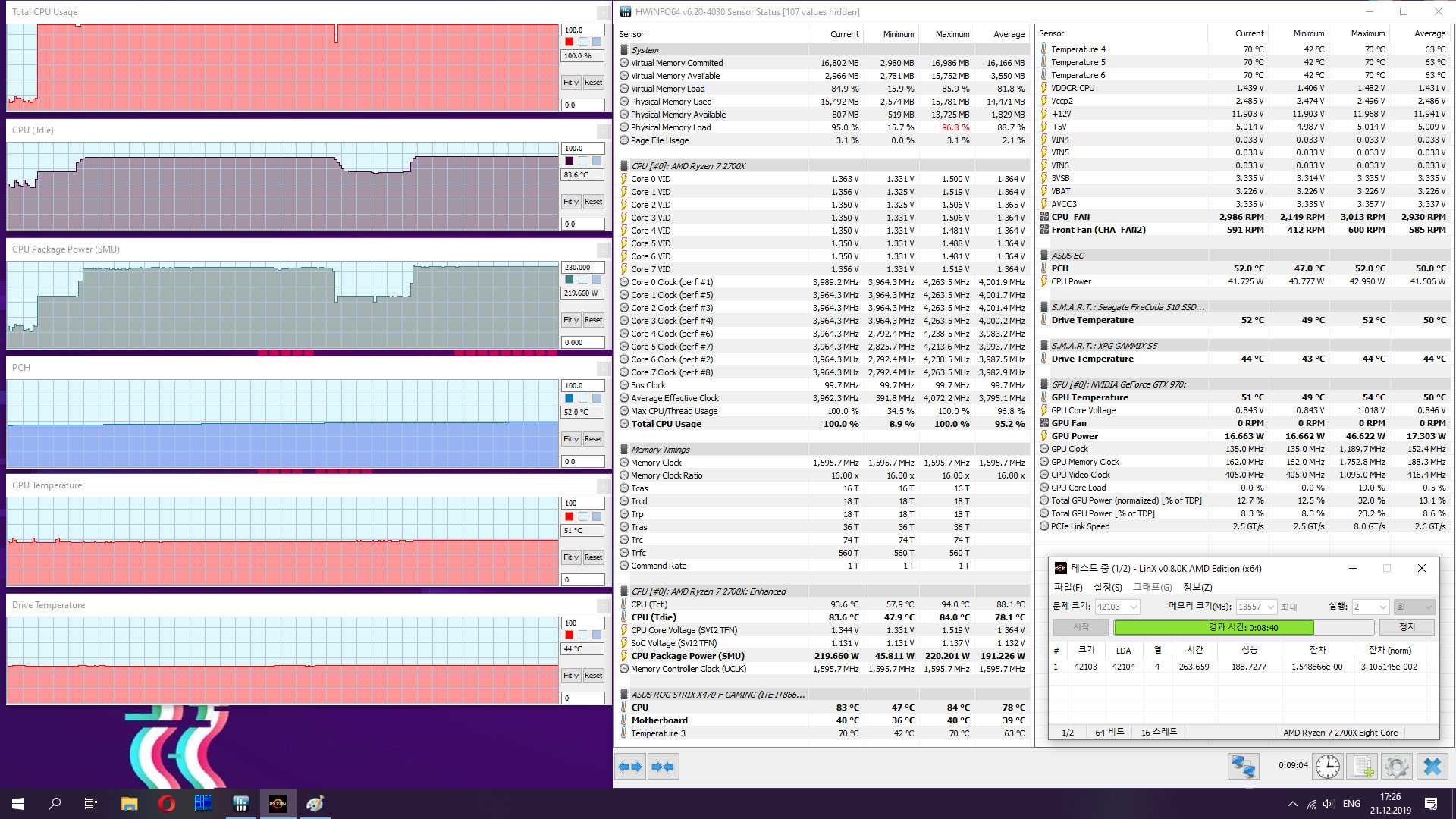Click the blue X close sensors icon
This screenshot has width=1456, height=819.
click(1432, 767)
